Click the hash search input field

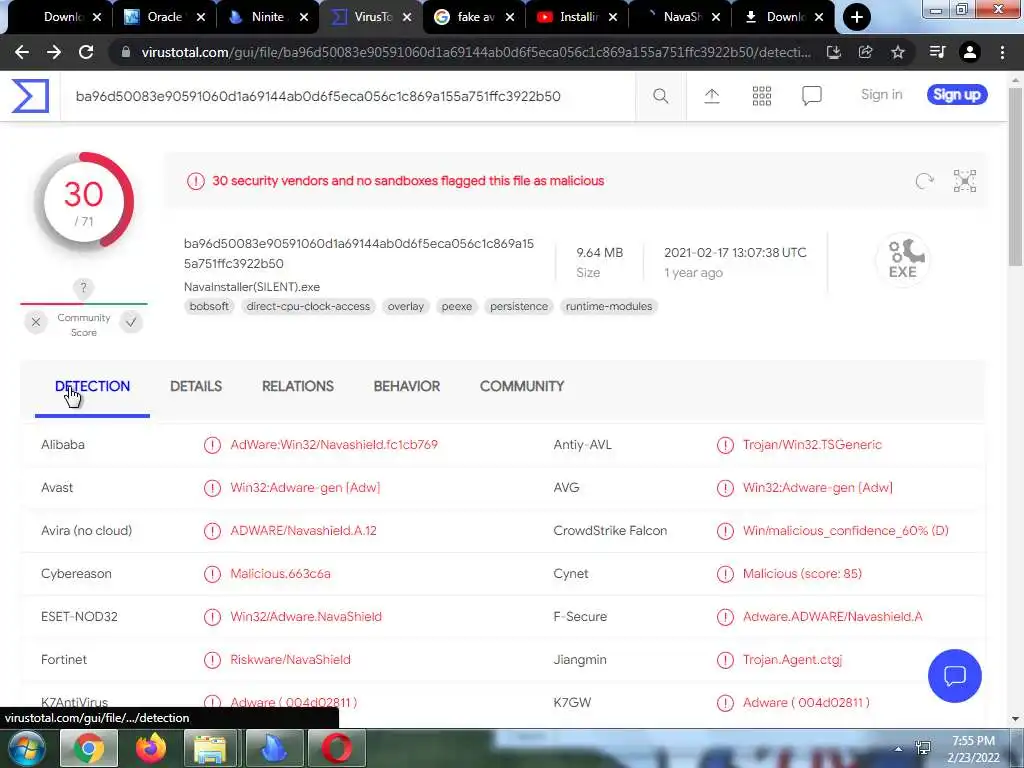point(347,96)
